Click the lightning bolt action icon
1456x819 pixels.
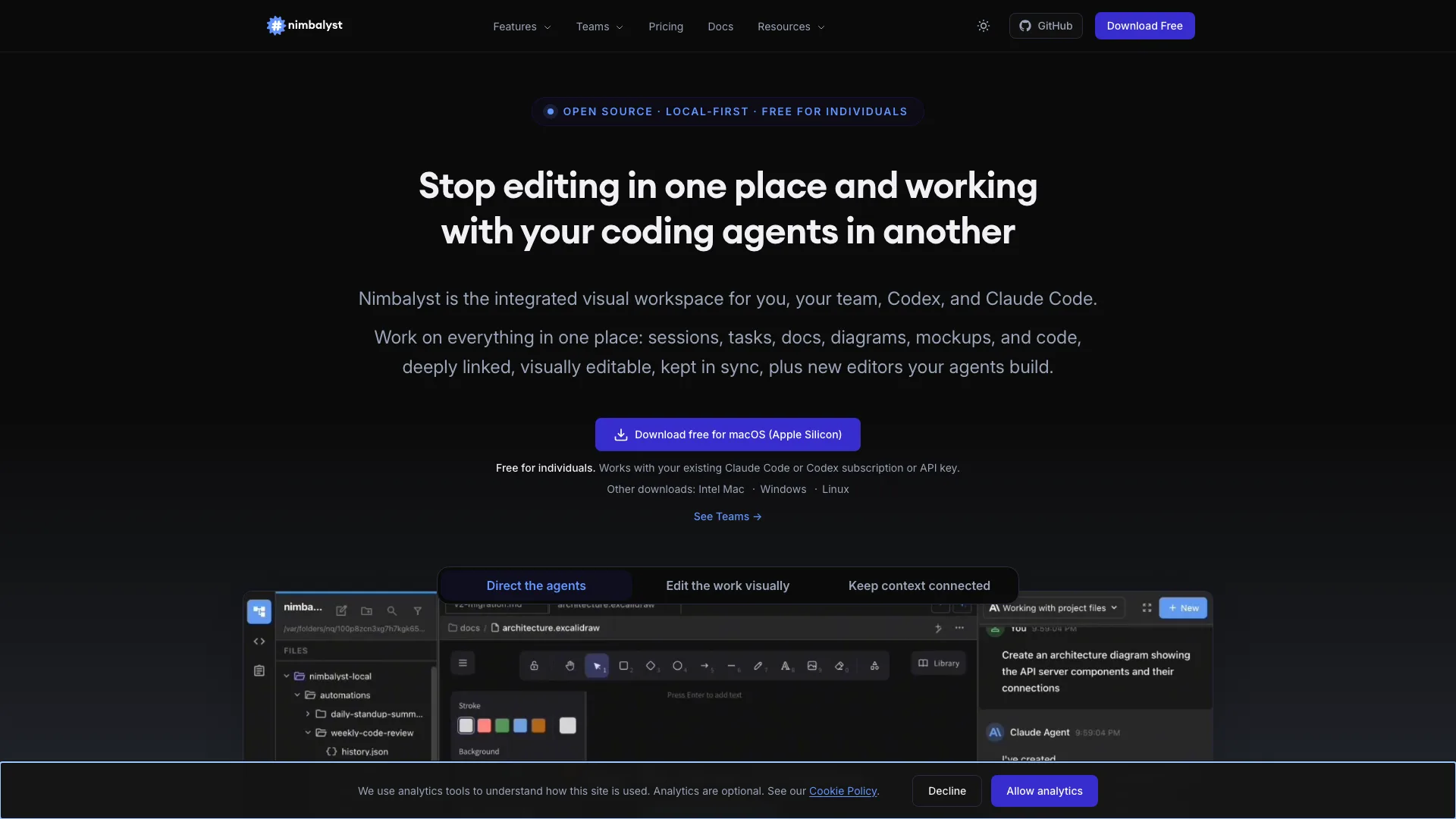[938, 628]
